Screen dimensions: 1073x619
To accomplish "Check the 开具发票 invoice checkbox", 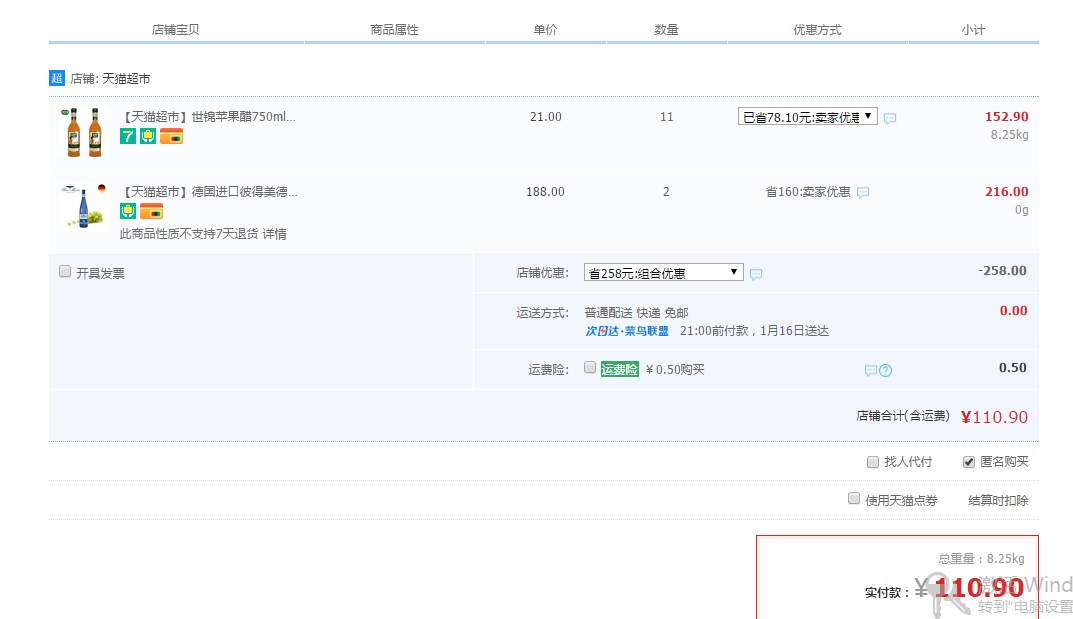I will tap(65, 271).
